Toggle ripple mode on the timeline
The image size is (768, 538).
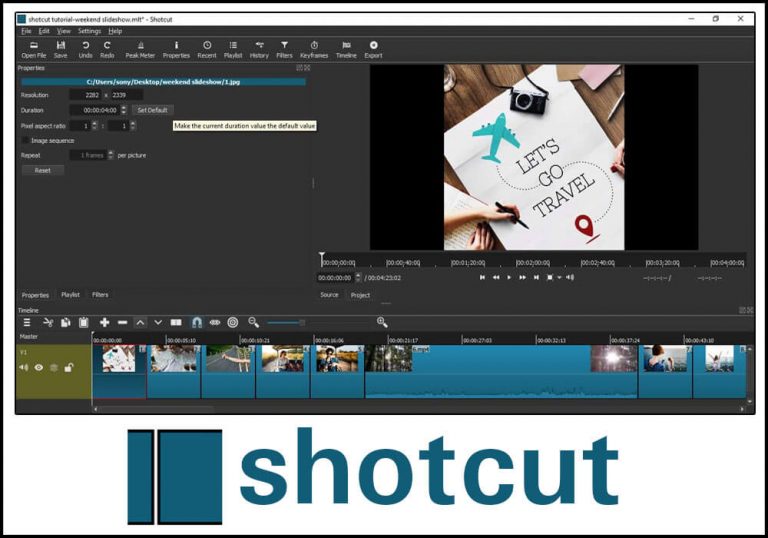(215, 322)
